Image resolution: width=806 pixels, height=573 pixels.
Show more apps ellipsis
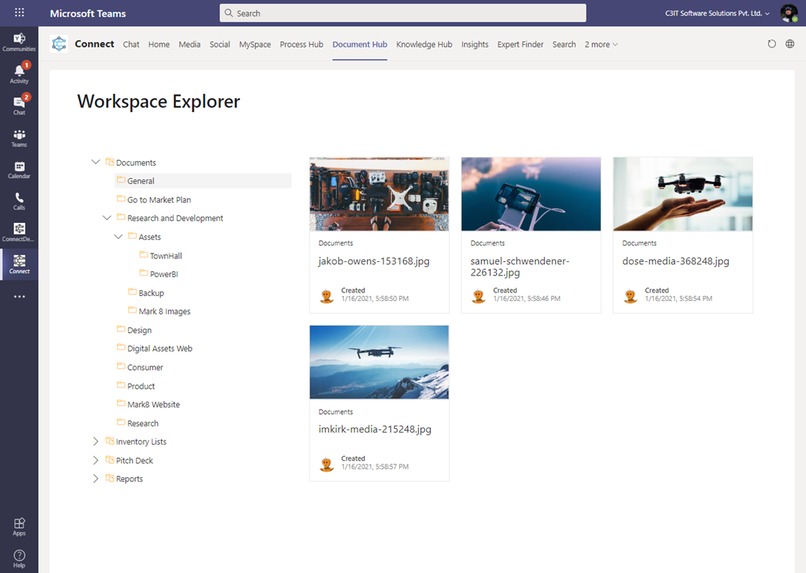19,297
